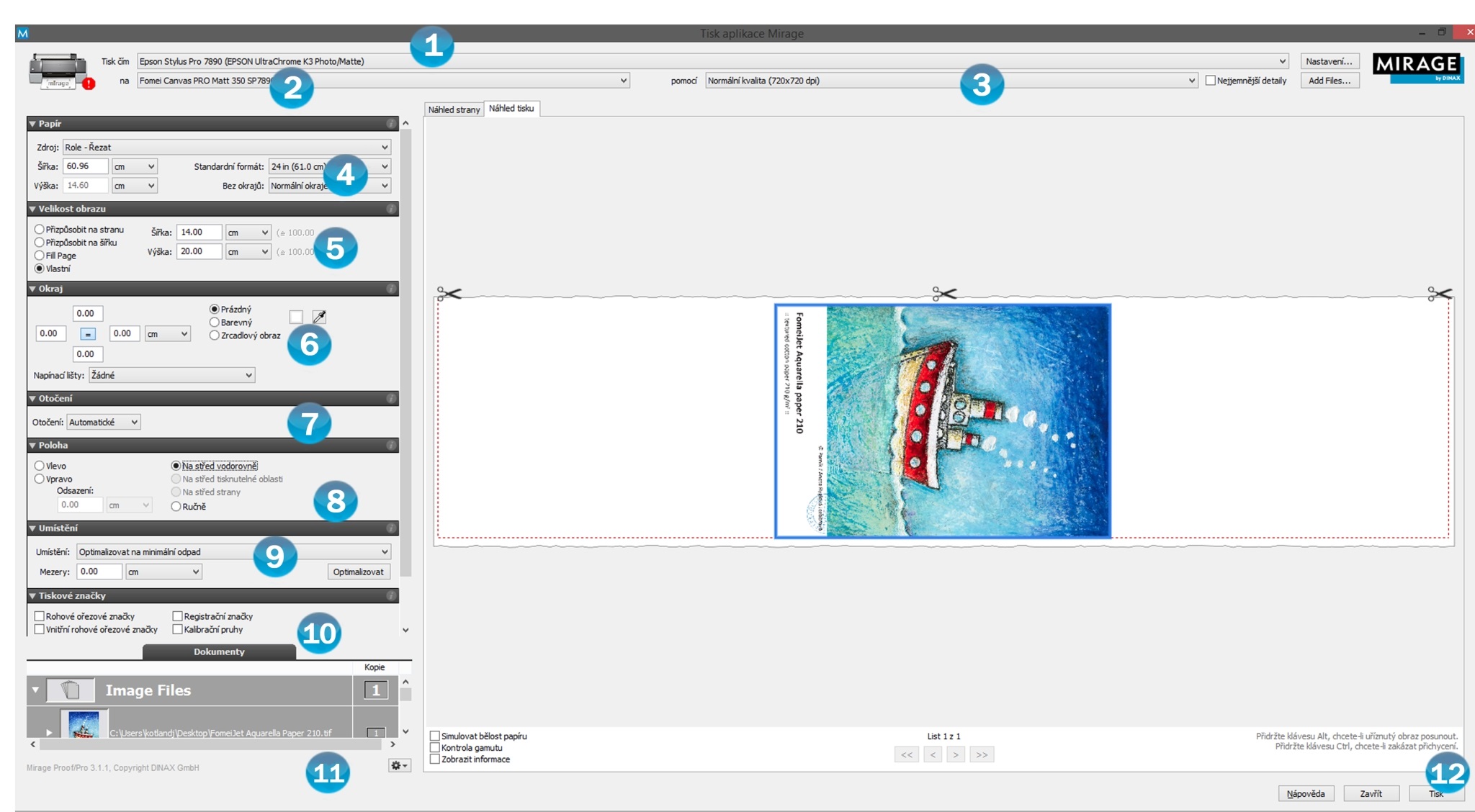Viewport: 1475px width, 812px height.
Task: Click the Papír section info icon
Action: click(x=391, y=124)
